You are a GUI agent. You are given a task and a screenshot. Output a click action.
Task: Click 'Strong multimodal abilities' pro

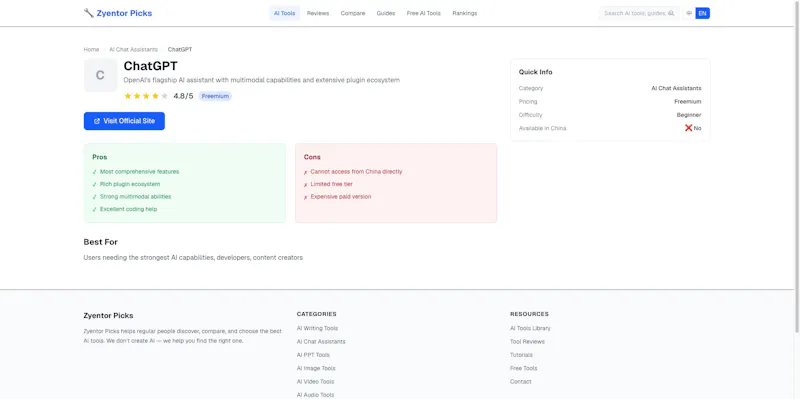click(x=135, y=196)
